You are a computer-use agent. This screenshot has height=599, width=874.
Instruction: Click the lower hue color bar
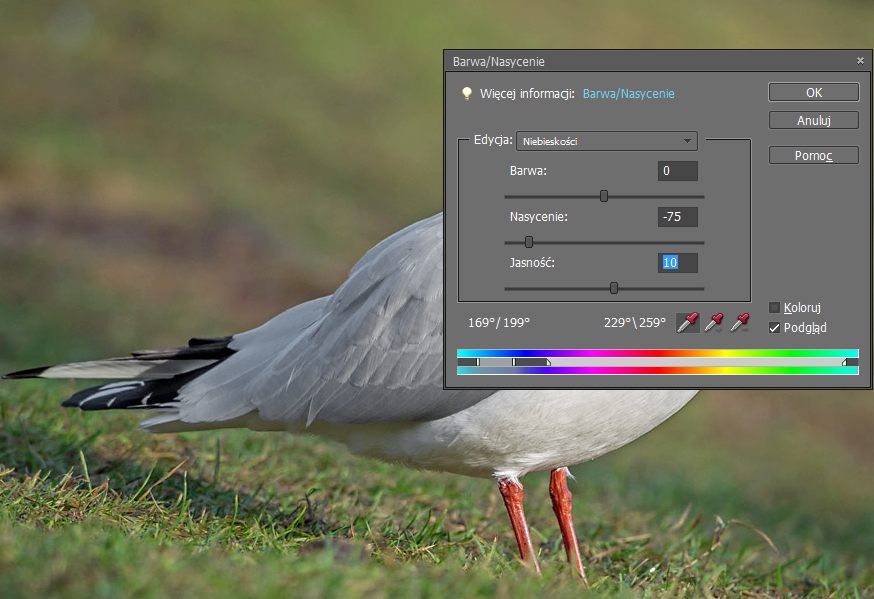point(658,371)
